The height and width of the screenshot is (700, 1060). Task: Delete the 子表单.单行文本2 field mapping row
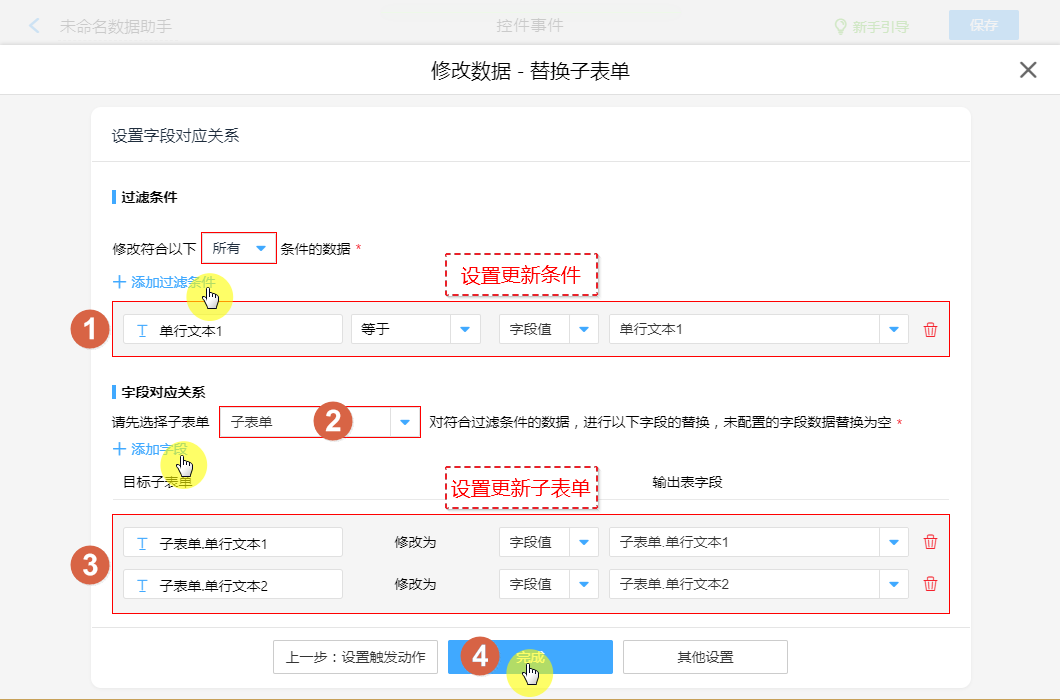pos(930,584)
